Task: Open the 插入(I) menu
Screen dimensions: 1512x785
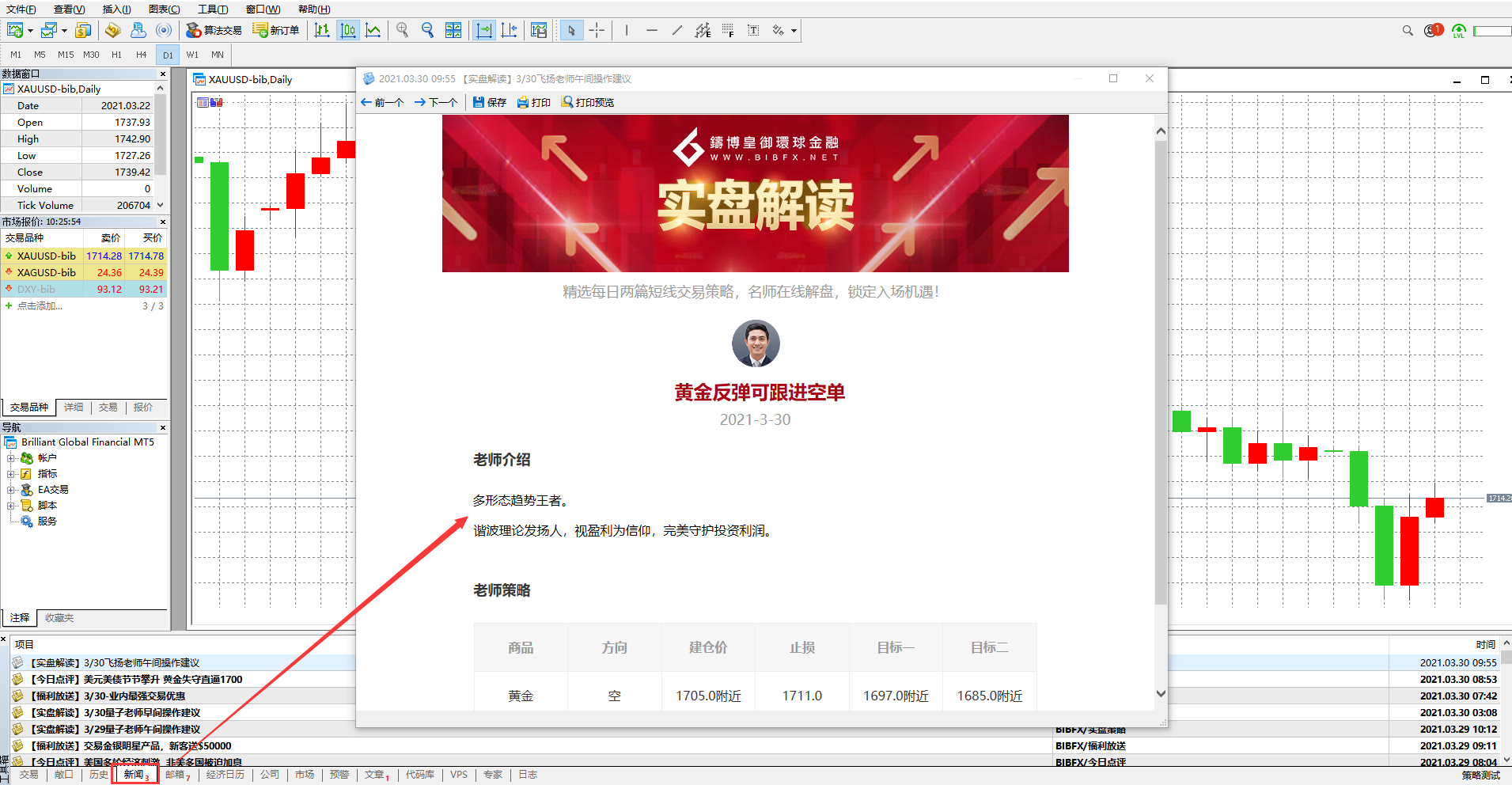Action: pyautogui.click(x=117, y=9)
